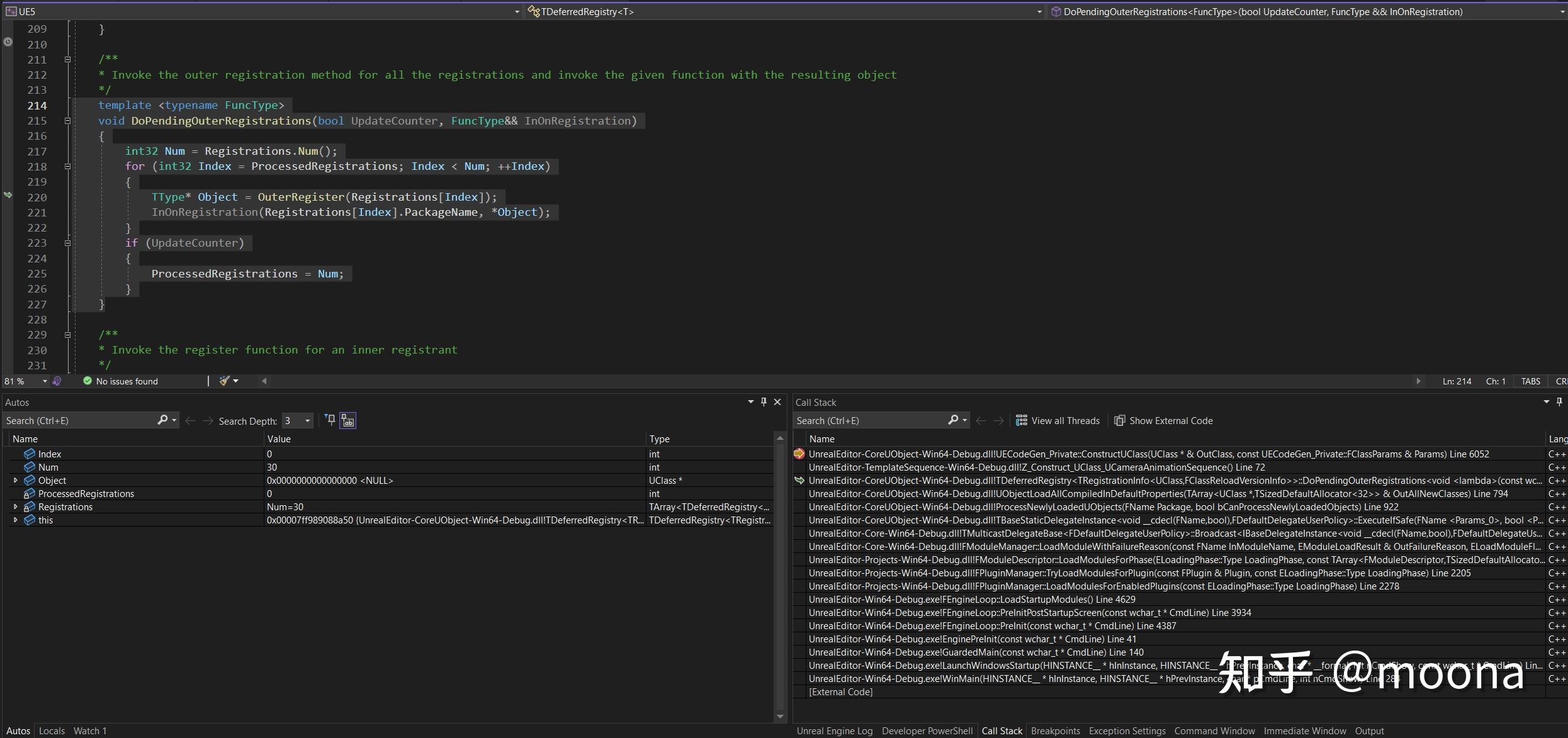
Task: Click the code cleanup broom icon
Action: pos(224,381)
